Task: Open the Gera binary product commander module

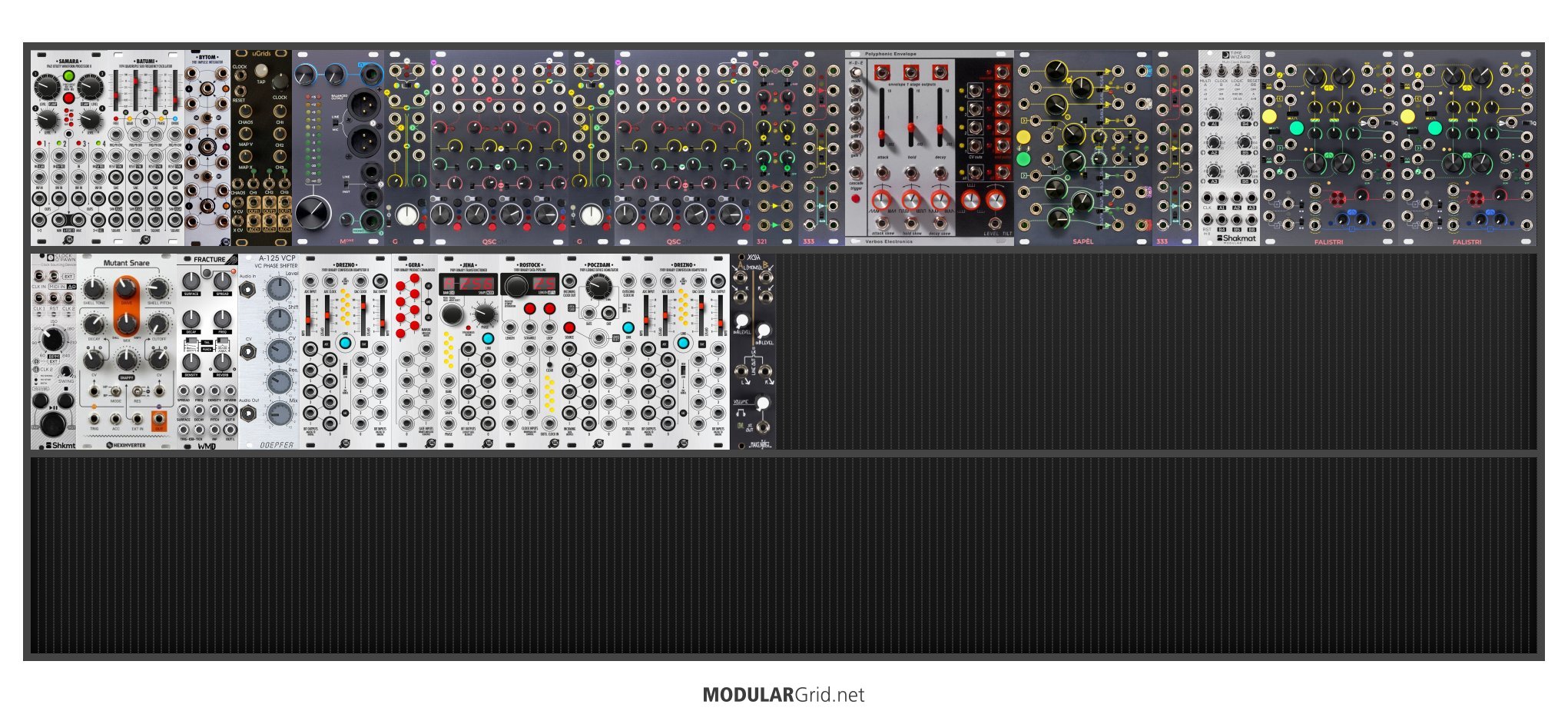Action: tap(415, 351)
